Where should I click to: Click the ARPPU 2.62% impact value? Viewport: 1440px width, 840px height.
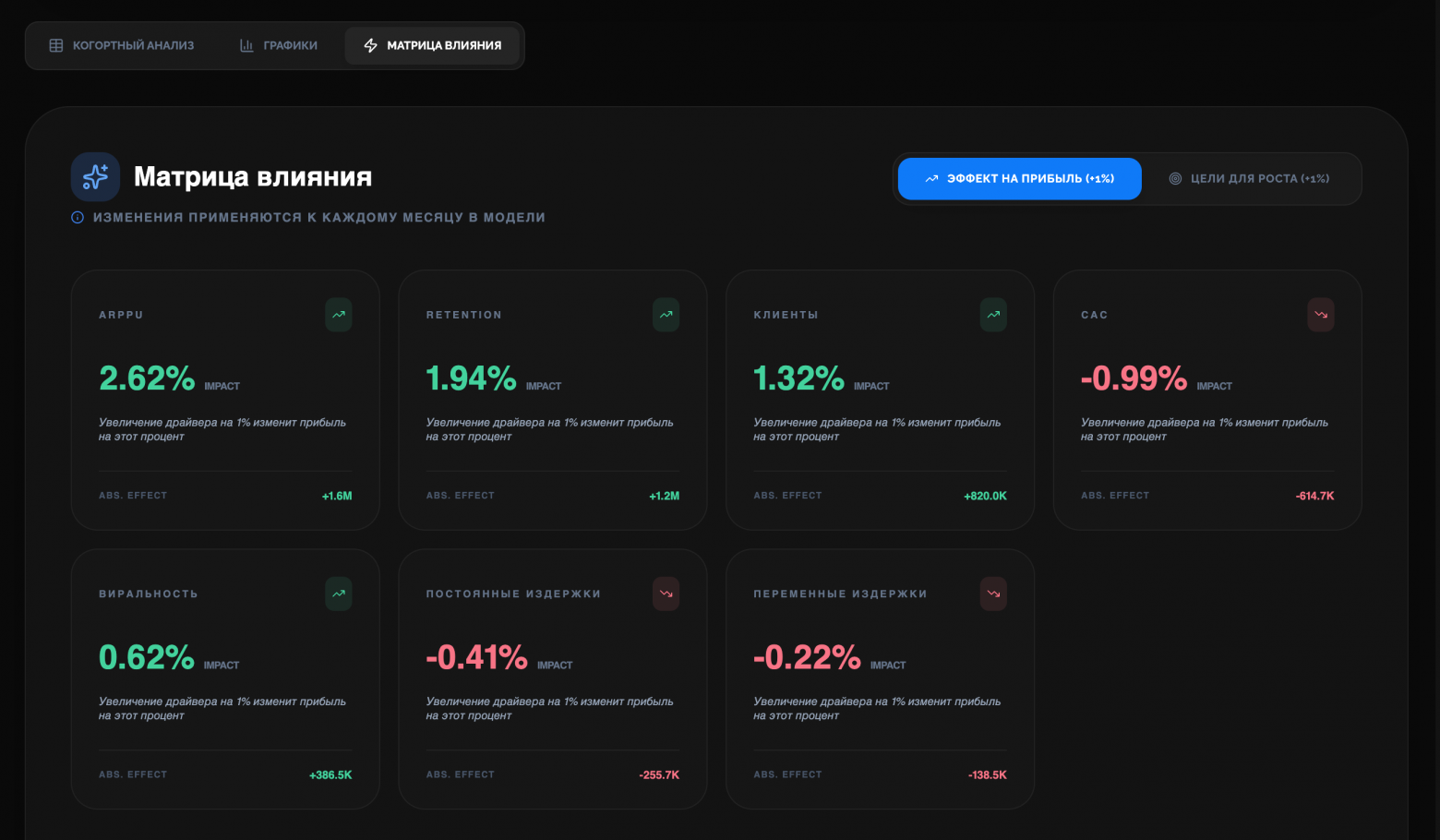click(x=147, y=378)
